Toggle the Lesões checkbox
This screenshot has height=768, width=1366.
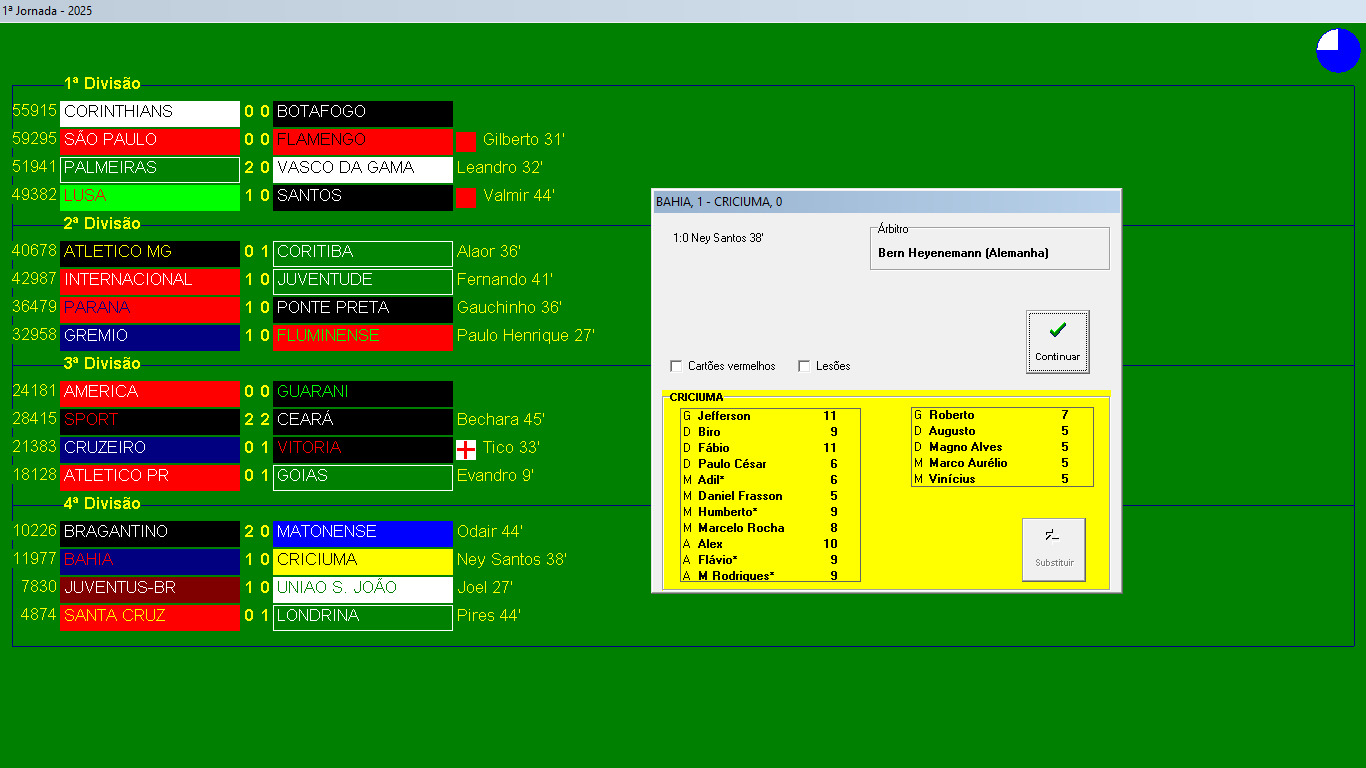tap(804, 366)
